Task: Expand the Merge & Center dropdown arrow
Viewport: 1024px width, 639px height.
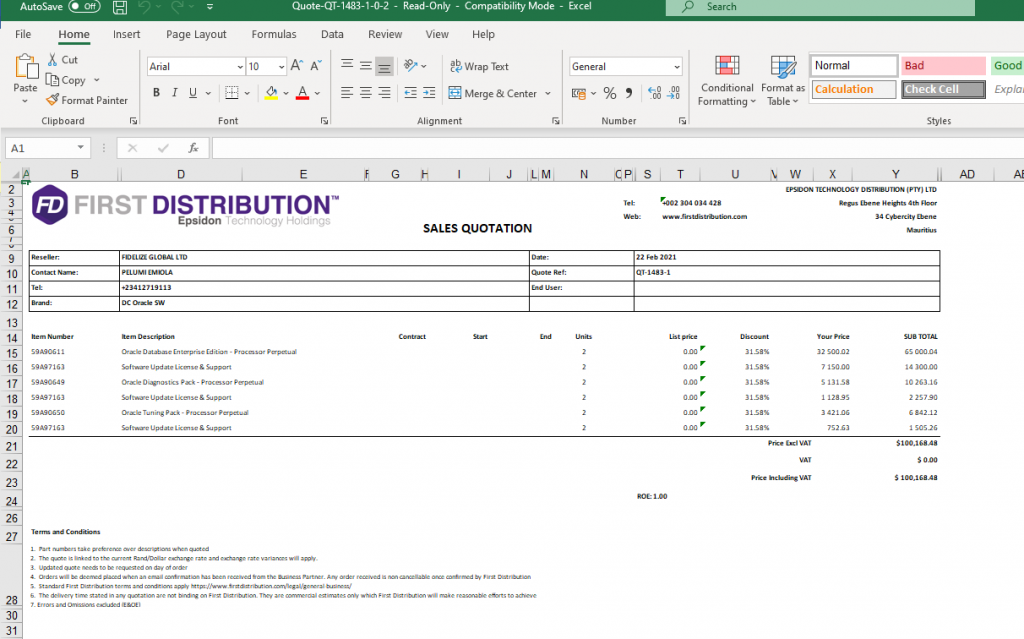Action: point(548,94)
